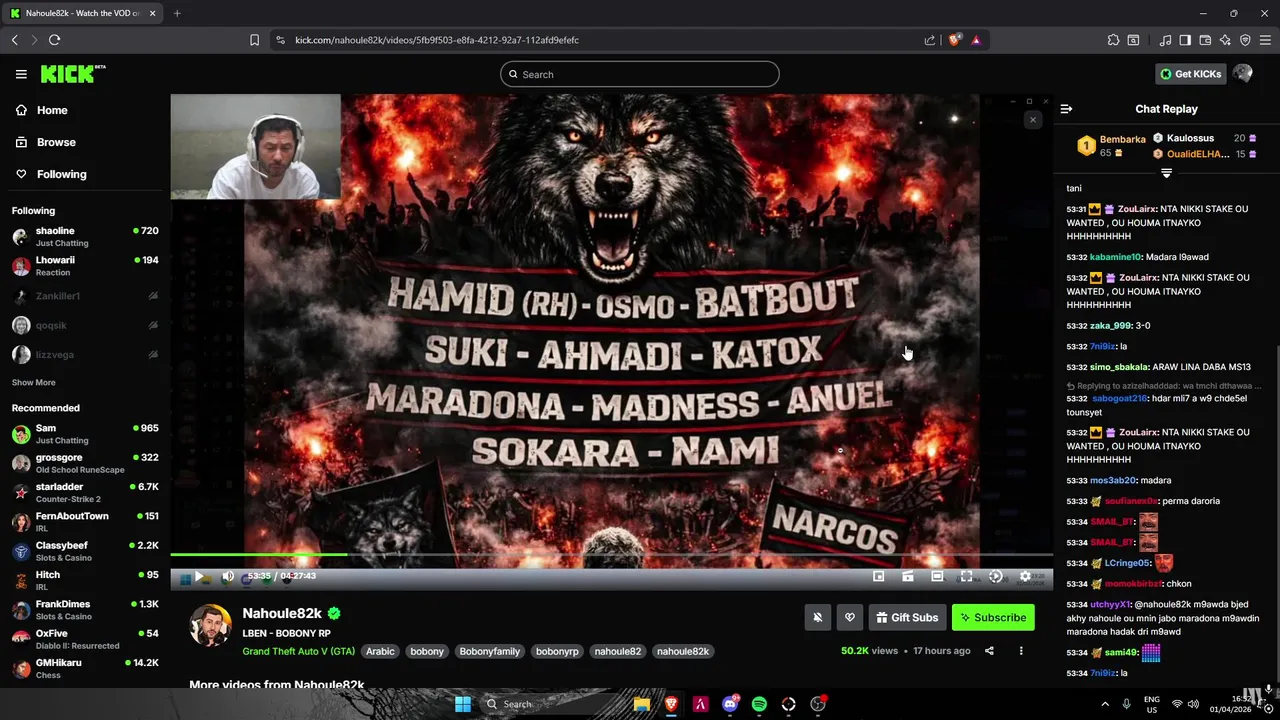This screenshot has width=1280, height=720.
Task: Expand the chat leaderboard chevron
Action: click(1166, 173)
